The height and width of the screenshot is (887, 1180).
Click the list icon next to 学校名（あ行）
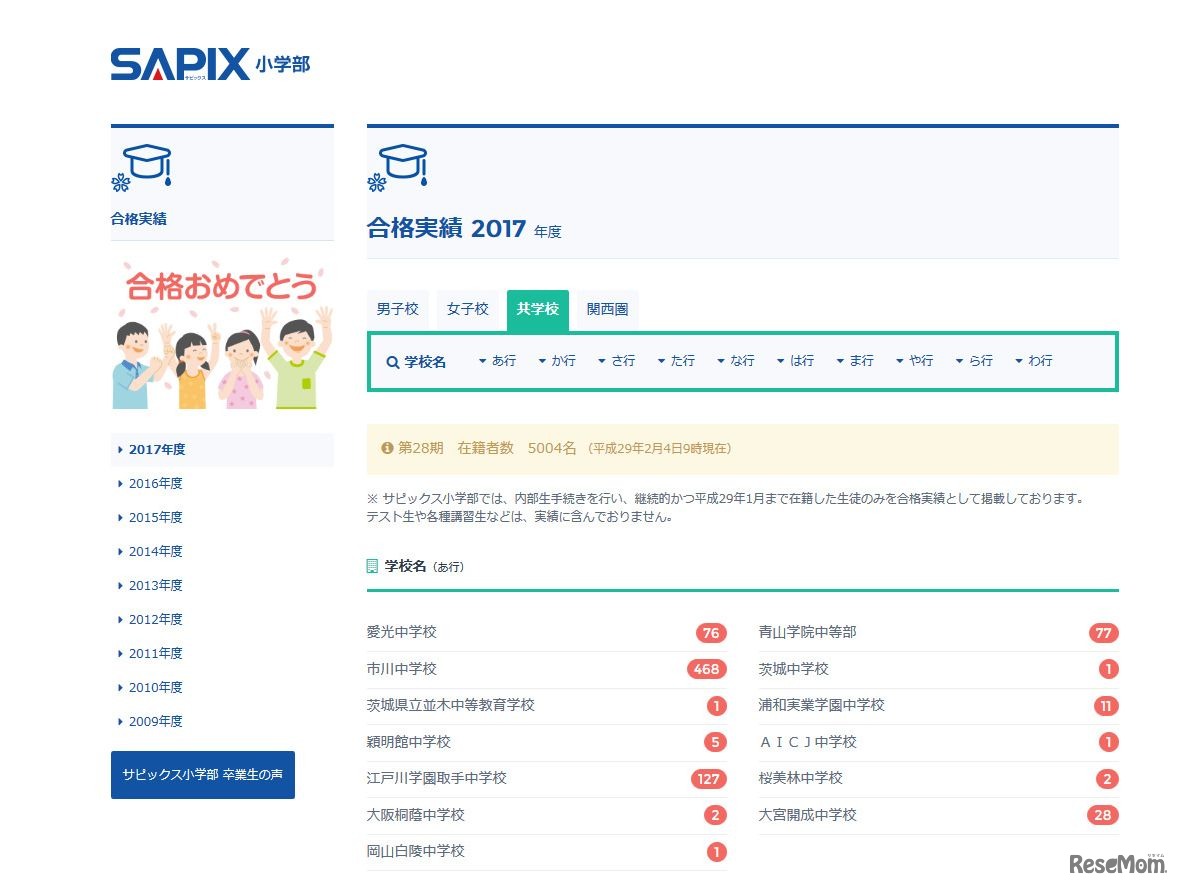pyautogui.click(x=375, y=565)
